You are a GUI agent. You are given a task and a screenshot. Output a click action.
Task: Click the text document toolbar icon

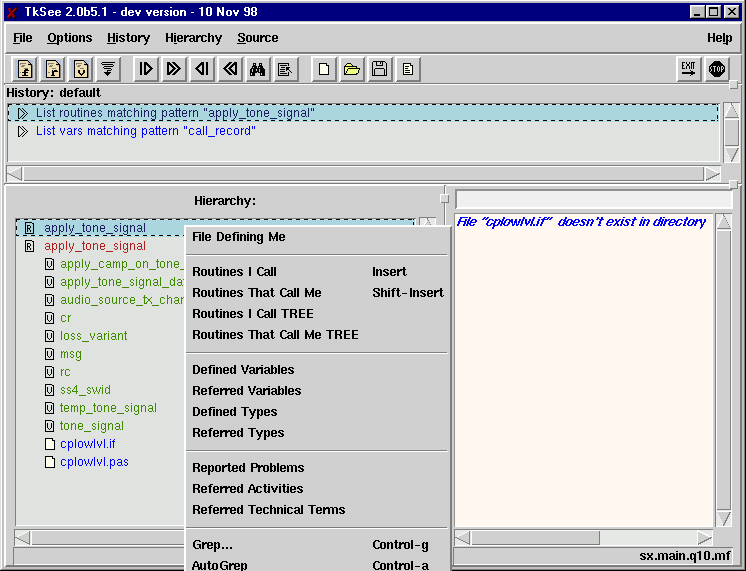point(408,69)
